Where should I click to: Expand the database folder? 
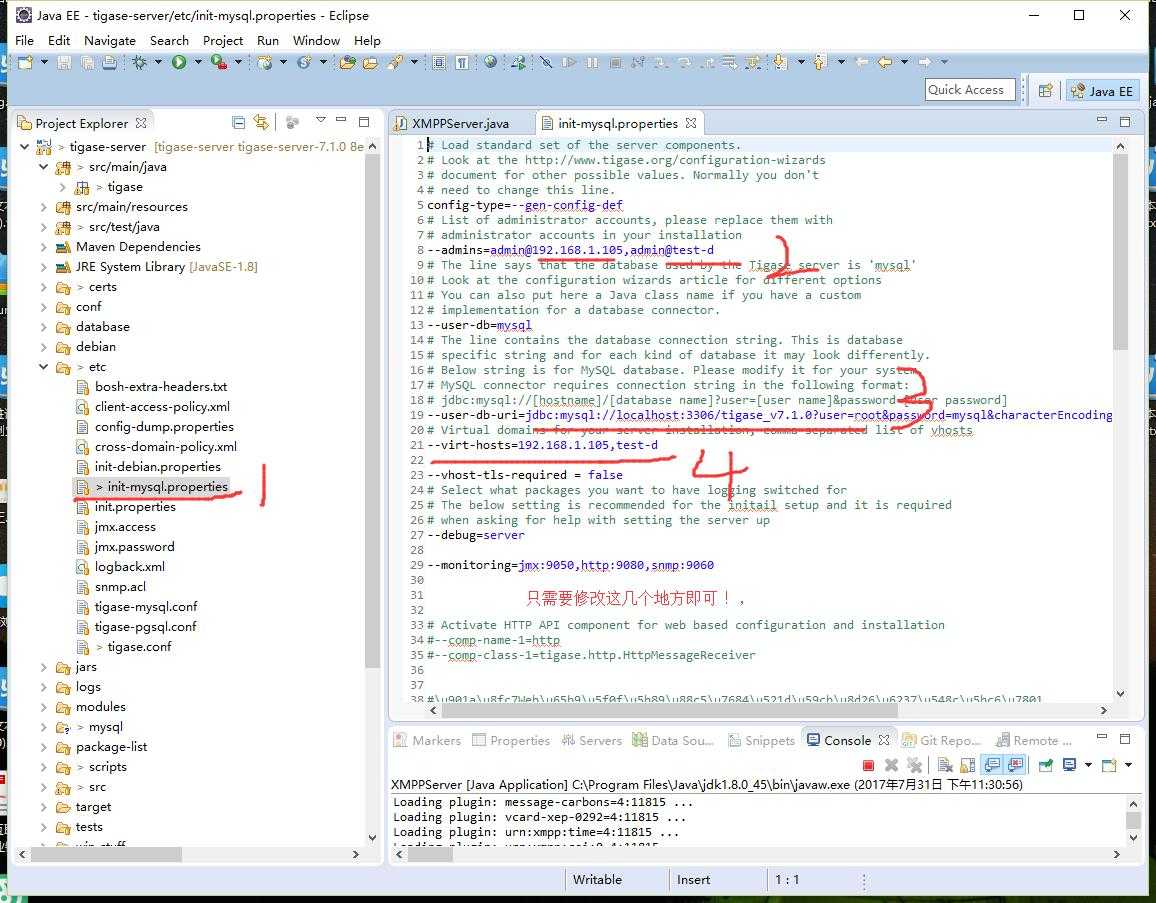pyautogui.click(x=43, y=327)
